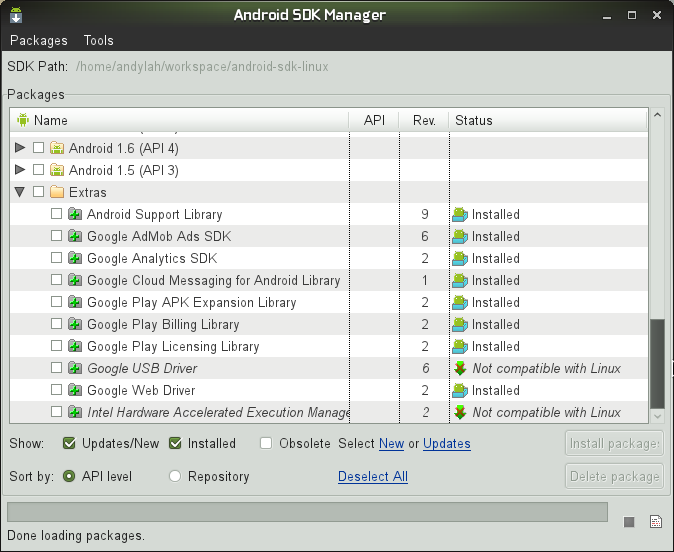Click the Installed status icon for Google Web Driver
The width and height of the screenshot is (674, 552).
click(460, 390)
